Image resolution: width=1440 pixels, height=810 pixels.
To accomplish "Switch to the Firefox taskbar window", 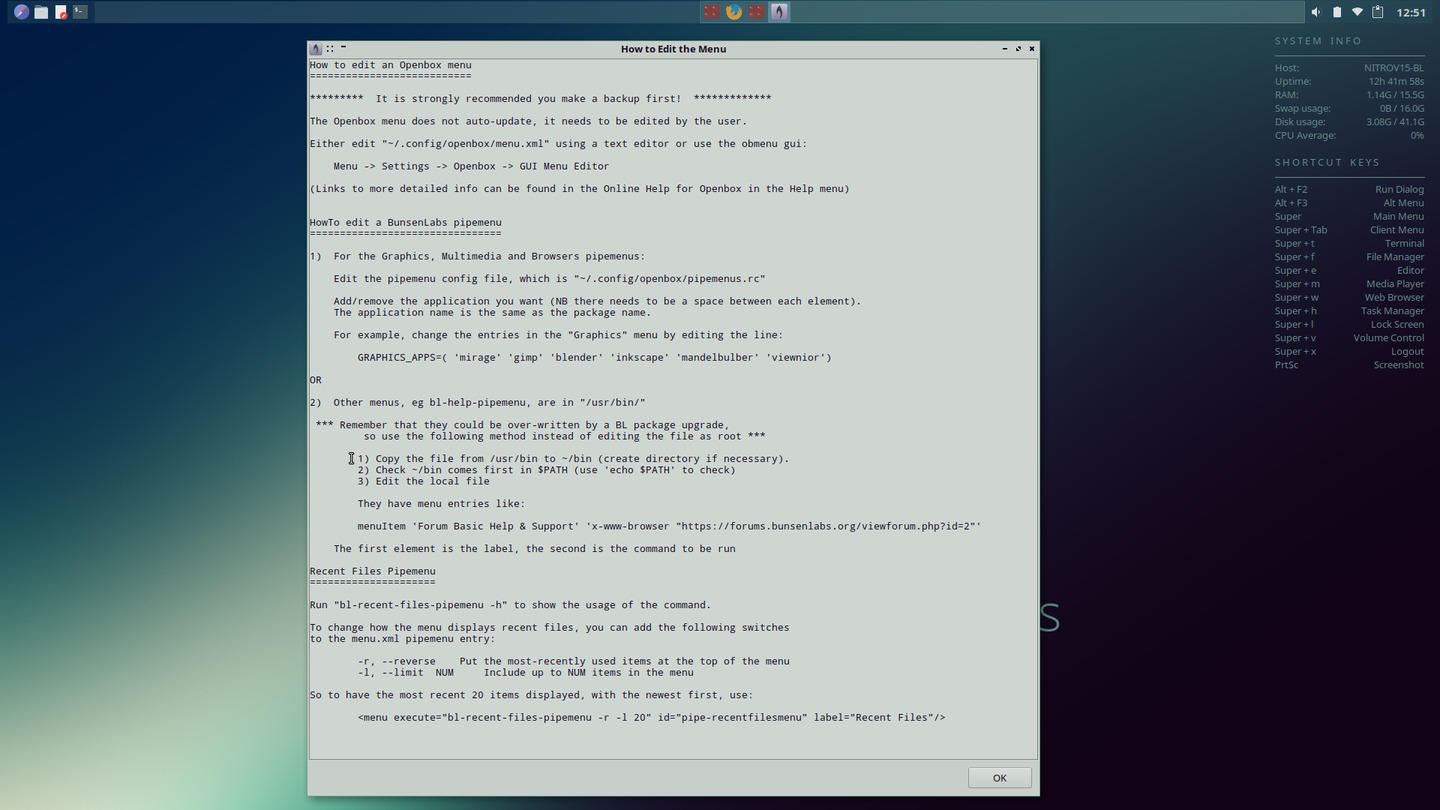I will pos(734,12).
